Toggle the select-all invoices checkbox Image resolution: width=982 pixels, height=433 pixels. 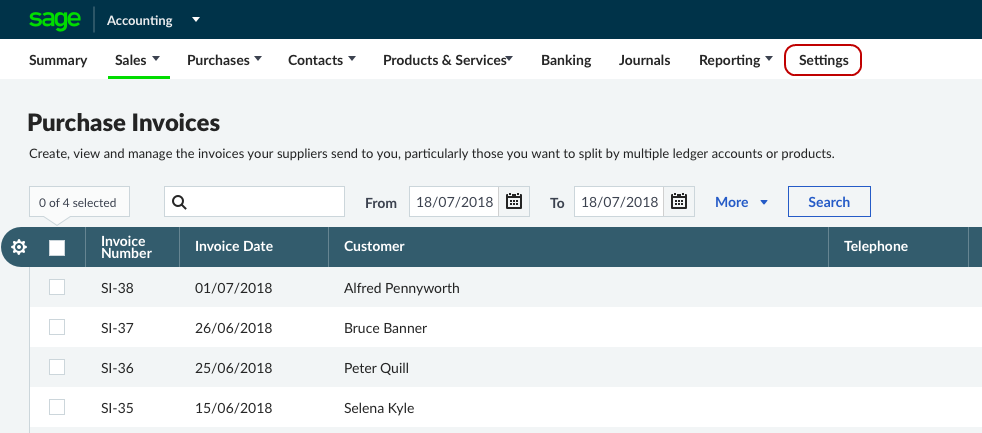tap(57, 247)
